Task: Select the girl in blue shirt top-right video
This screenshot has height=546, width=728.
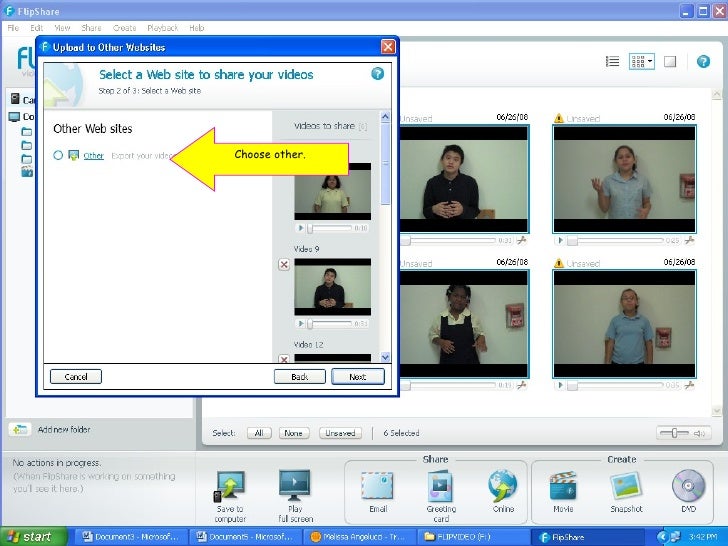Action: coord(624,179)
